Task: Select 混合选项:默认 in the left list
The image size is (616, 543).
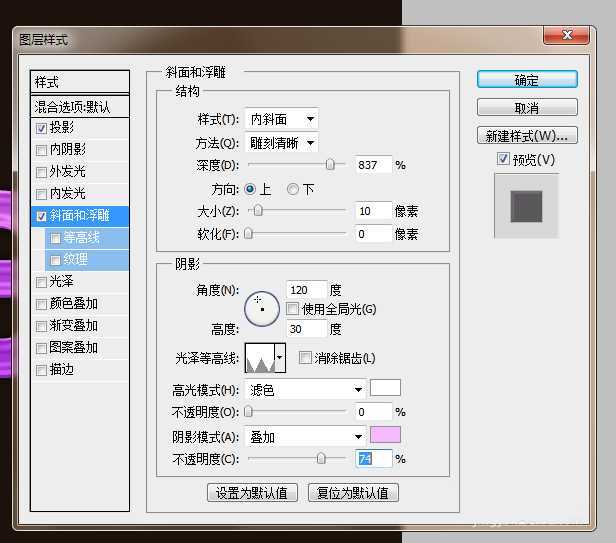Action: click(73, 106)
